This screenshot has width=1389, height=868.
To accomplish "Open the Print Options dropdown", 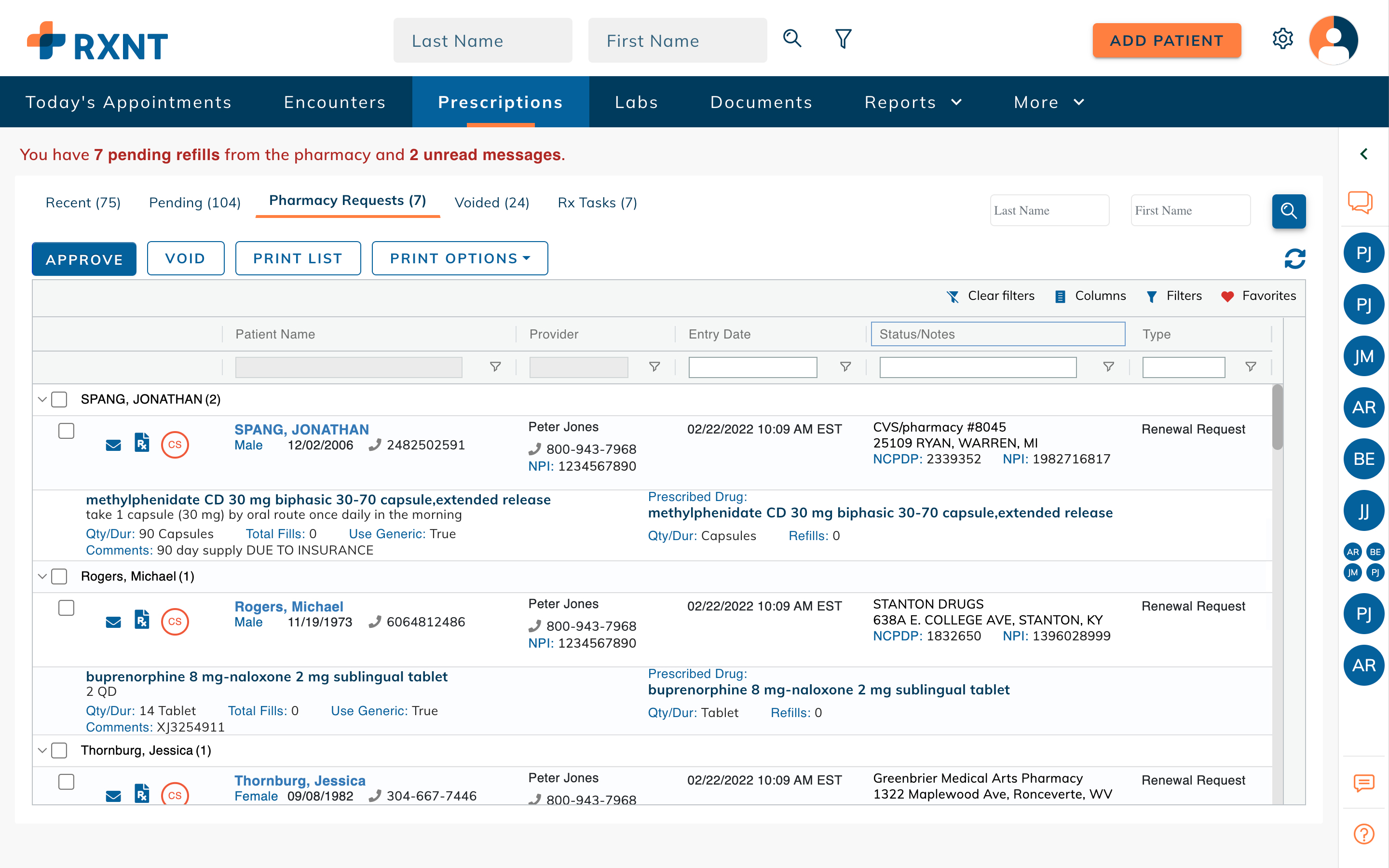I will pyautogui.click(x=459, y=258).
